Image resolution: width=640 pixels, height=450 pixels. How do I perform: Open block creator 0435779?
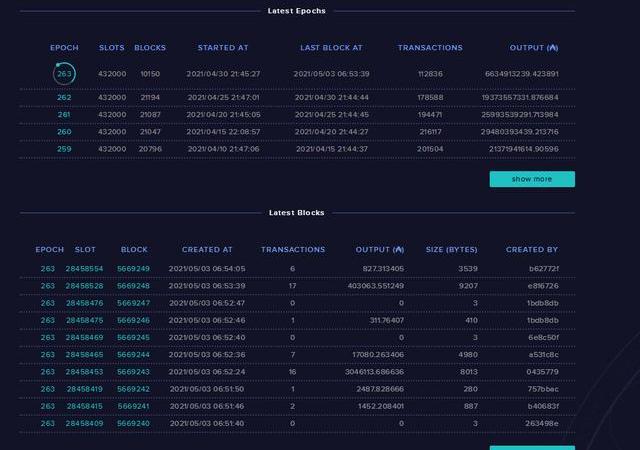tap(544, 372)
